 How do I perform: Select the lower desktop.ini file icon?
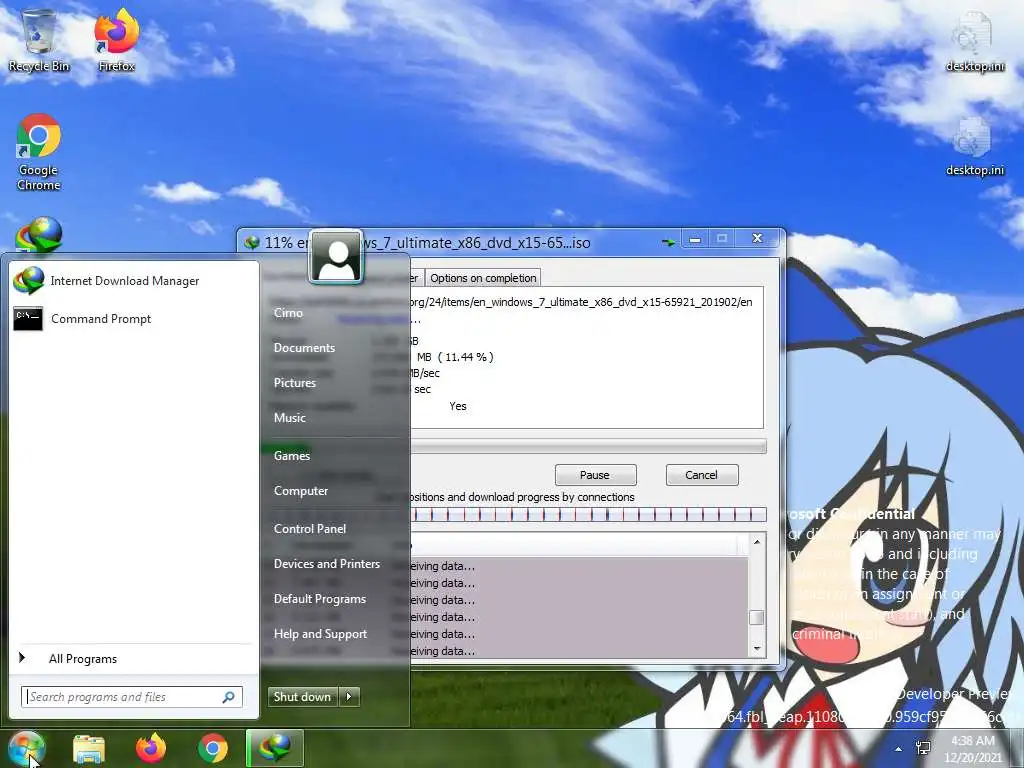click(x=974, y=146)
